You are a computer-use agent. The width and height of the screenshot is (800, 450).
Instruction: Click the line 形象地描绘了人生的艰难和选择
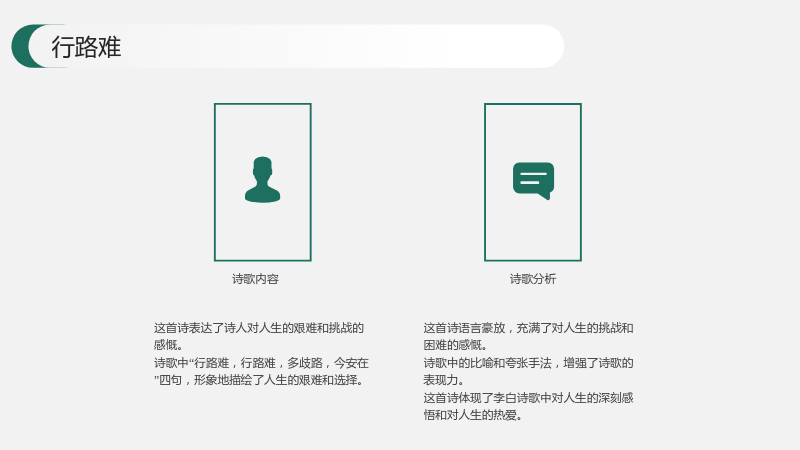[x=260, y=380]
